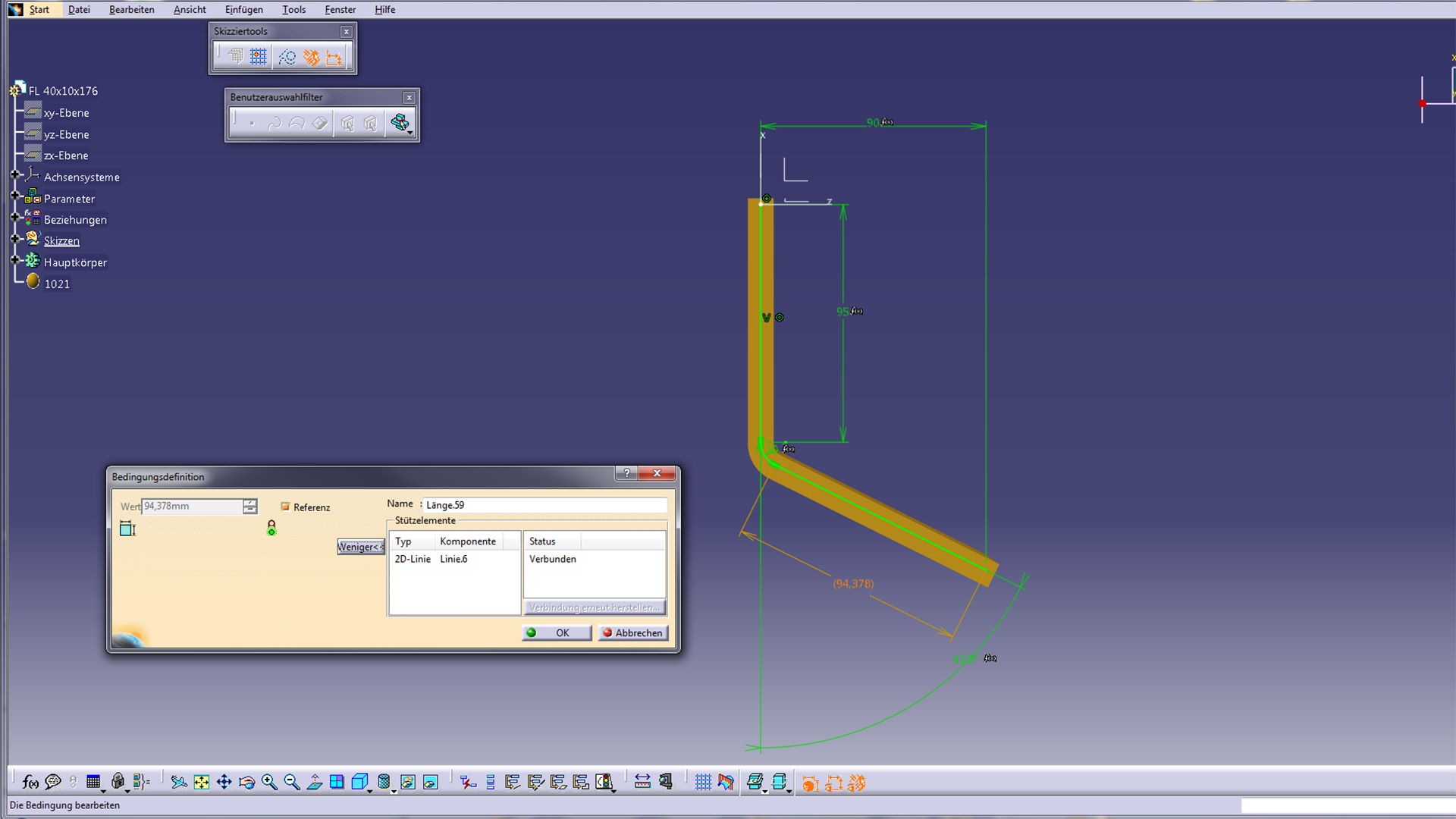Viewport: 1456px width, 819px height.
Task: Toggle Geometrical Constraints in Skizziertools
Action: (x=311, y=56)
